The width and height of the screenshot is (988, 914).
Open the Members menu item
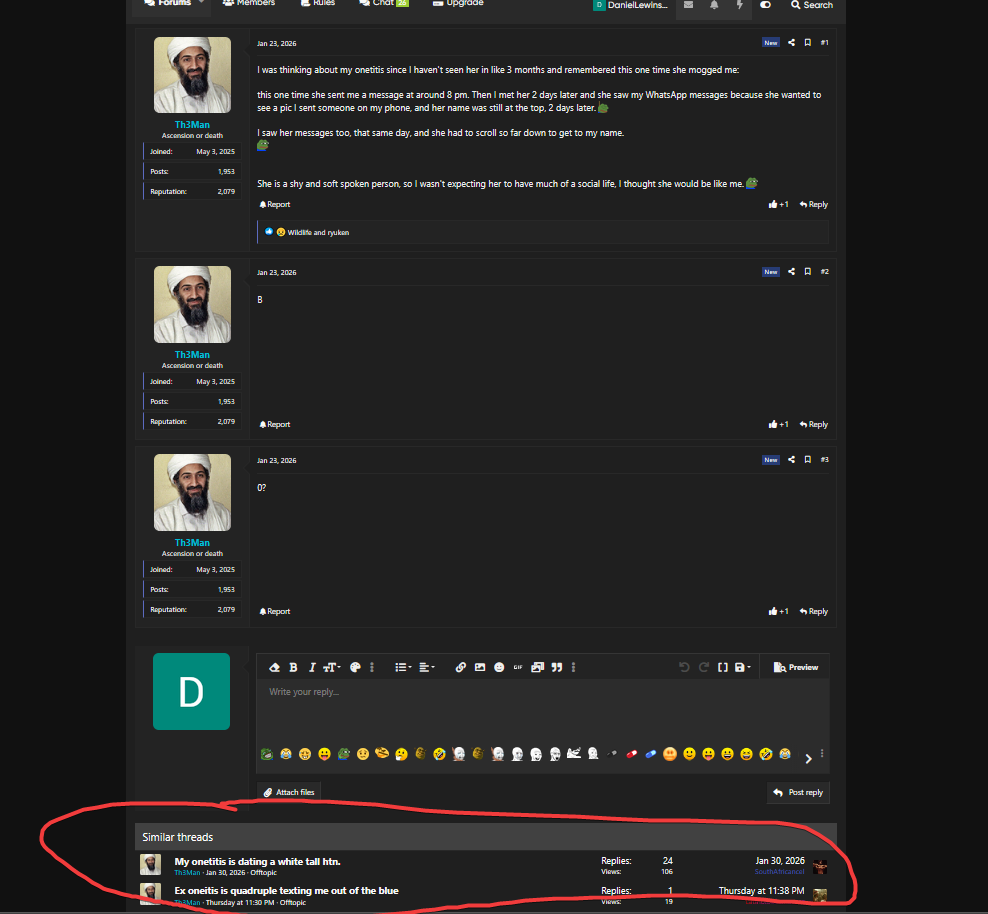click(249, 4)
